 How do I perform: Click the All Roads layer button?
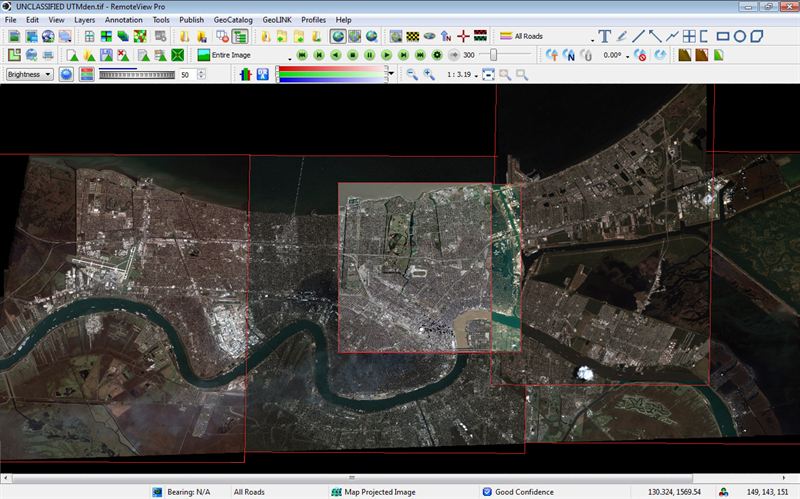click(521, 36)
